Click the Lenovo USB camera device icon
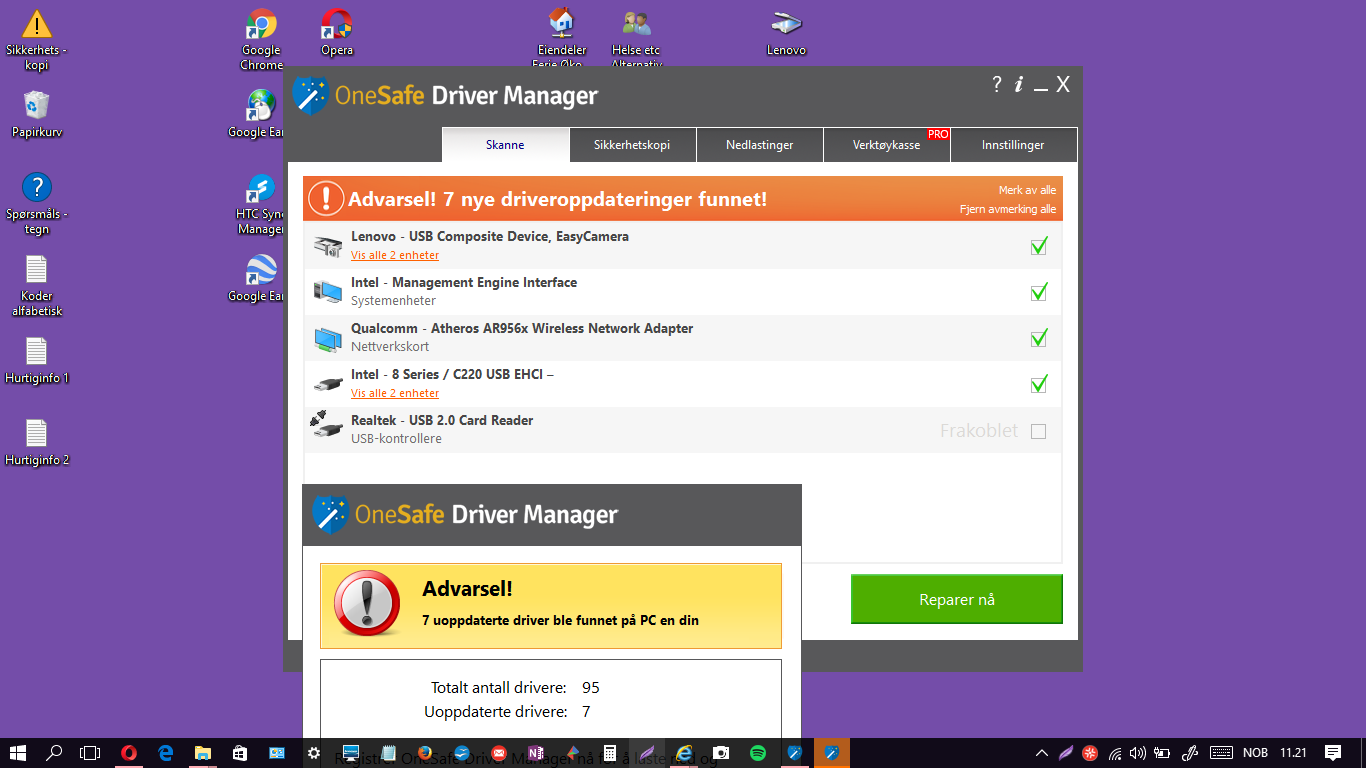Screen dimensions: 1366x768 (x=327, y=246)
